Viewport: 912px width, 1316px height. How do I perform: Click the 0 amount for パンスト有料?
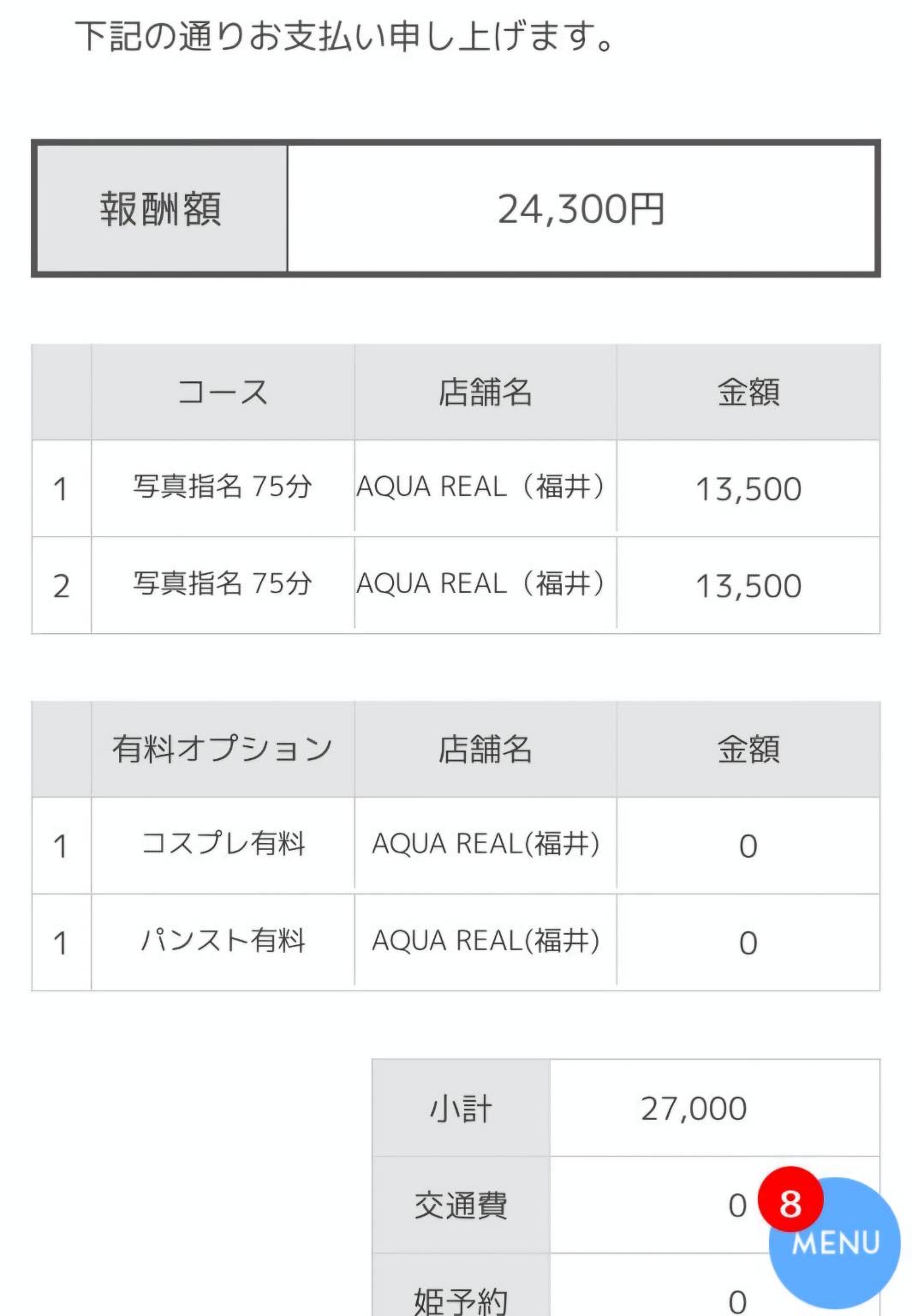click(748, 943)
